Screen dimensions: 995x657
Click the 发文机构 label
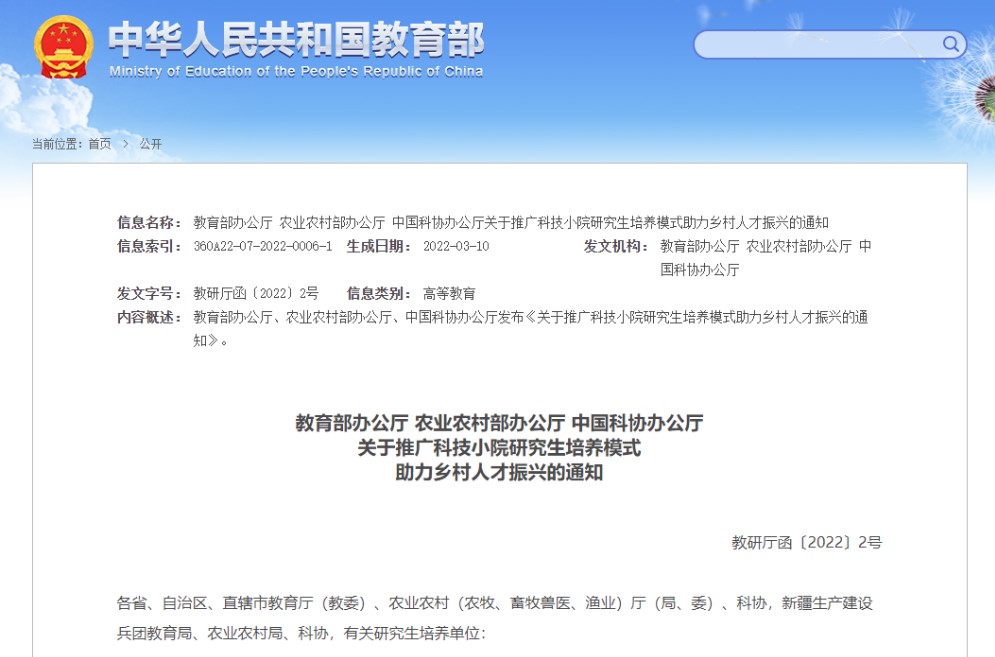[616, 246]
